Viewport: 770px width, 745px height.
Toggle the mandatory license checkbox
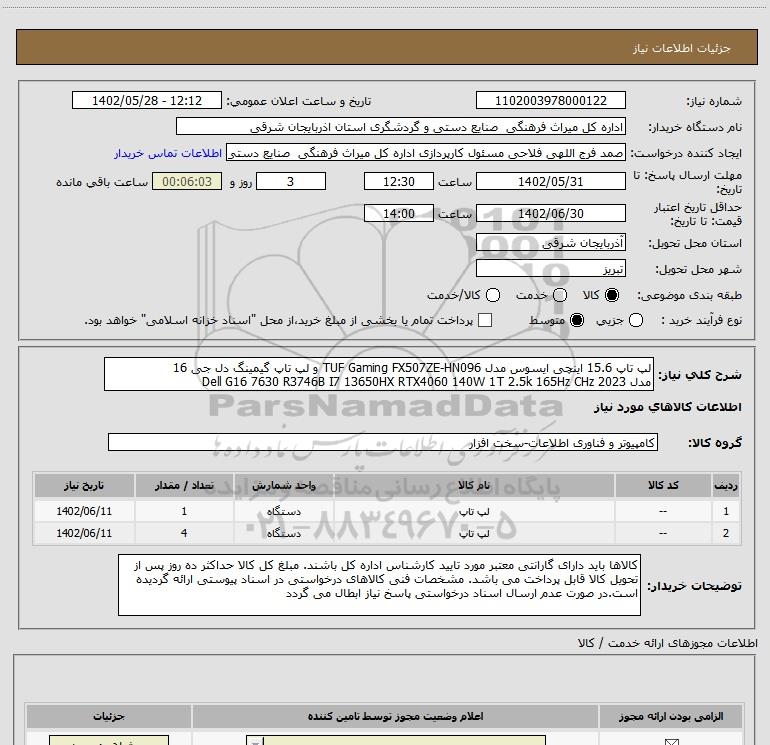(671, 742)
